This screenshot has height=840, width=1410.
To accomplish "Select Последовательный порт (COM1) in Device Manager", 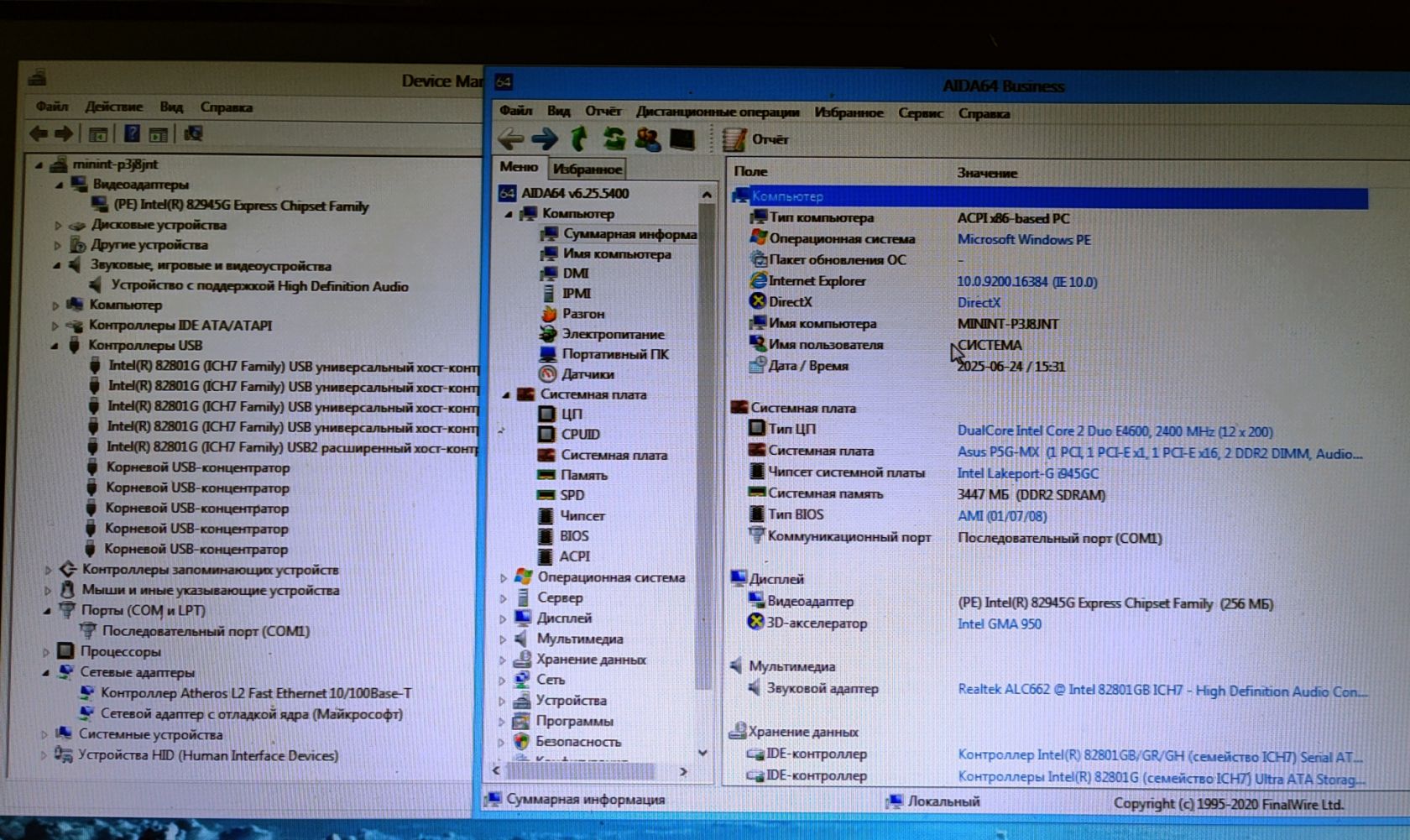I will click(206, 631).
